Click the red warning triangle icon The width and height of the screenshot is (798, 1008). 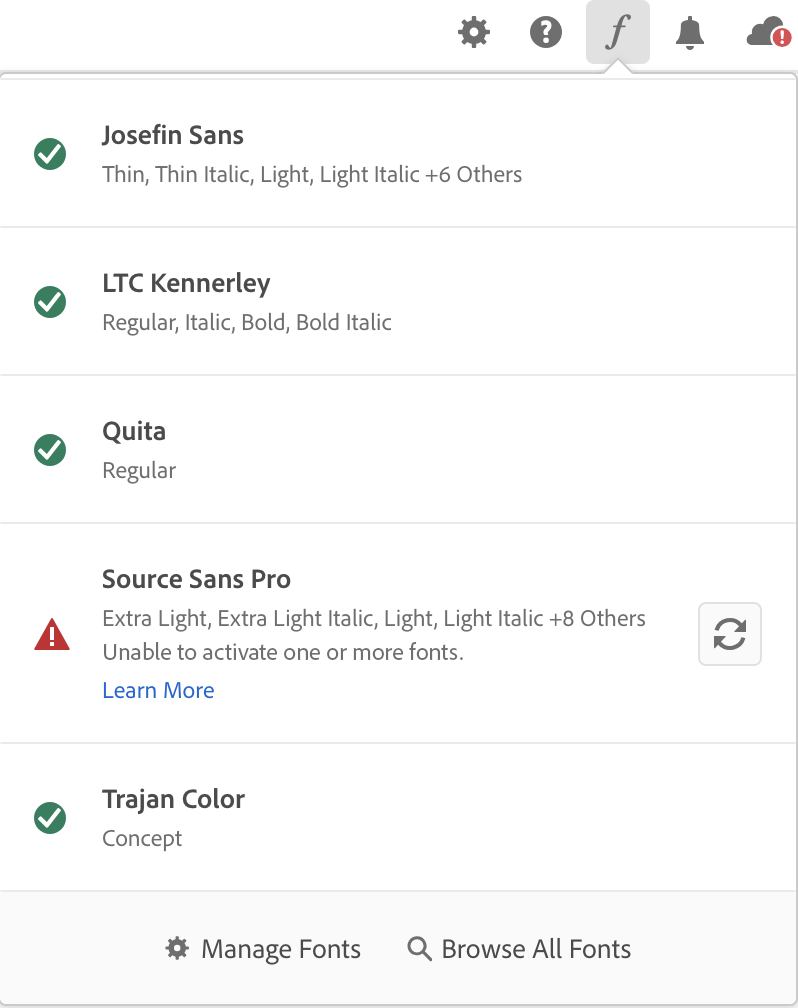[x=51, y=634]
